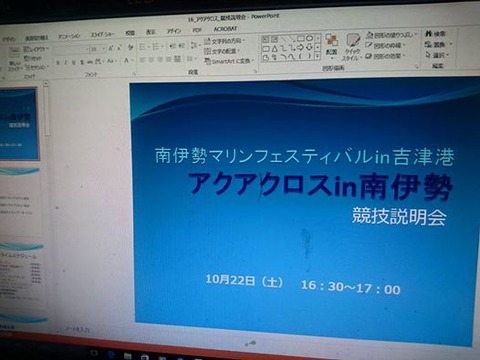480x360 pixels.
Task: Open Shape Fill (図形の塗りつぶし) menu
Action: [x=392, y=35]
